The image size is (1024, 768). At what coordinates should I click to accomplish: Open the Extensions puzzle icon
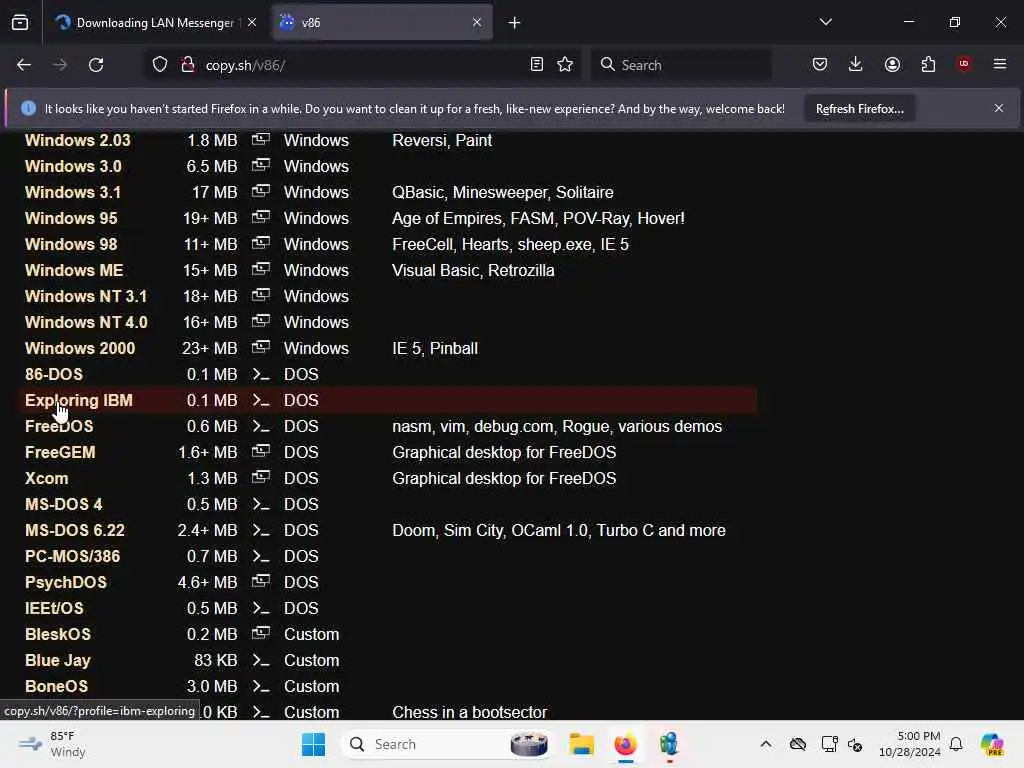click(x=928, y=65)
